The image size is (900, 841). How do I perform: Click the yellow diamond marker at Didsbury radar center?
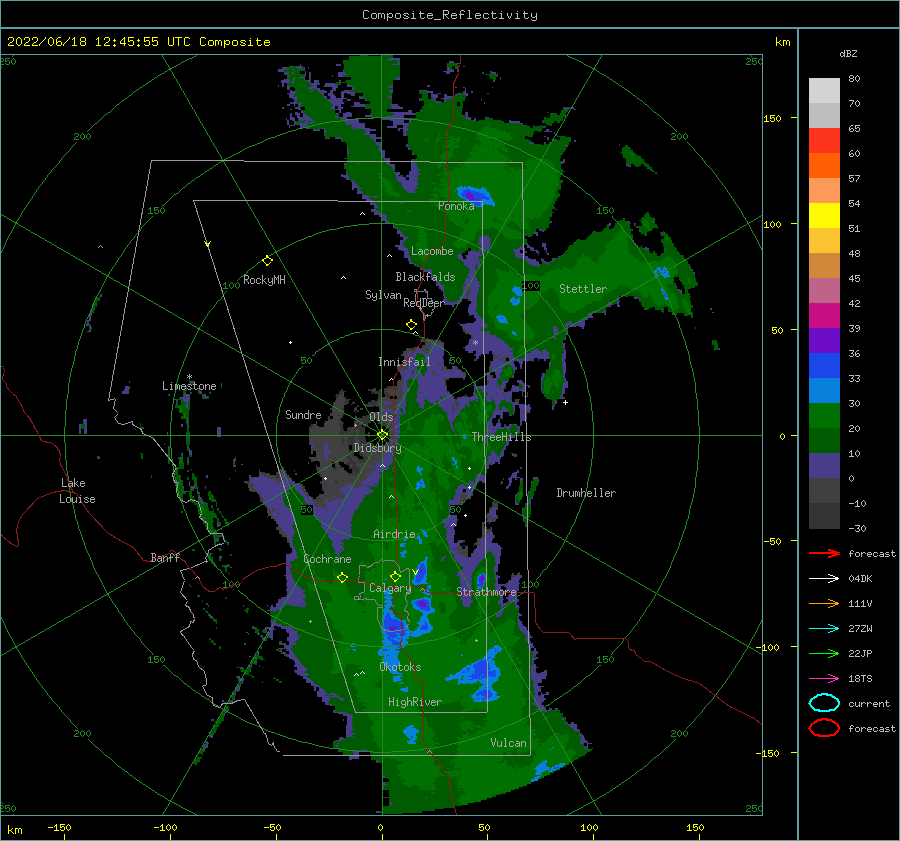[x=383, y=435]
